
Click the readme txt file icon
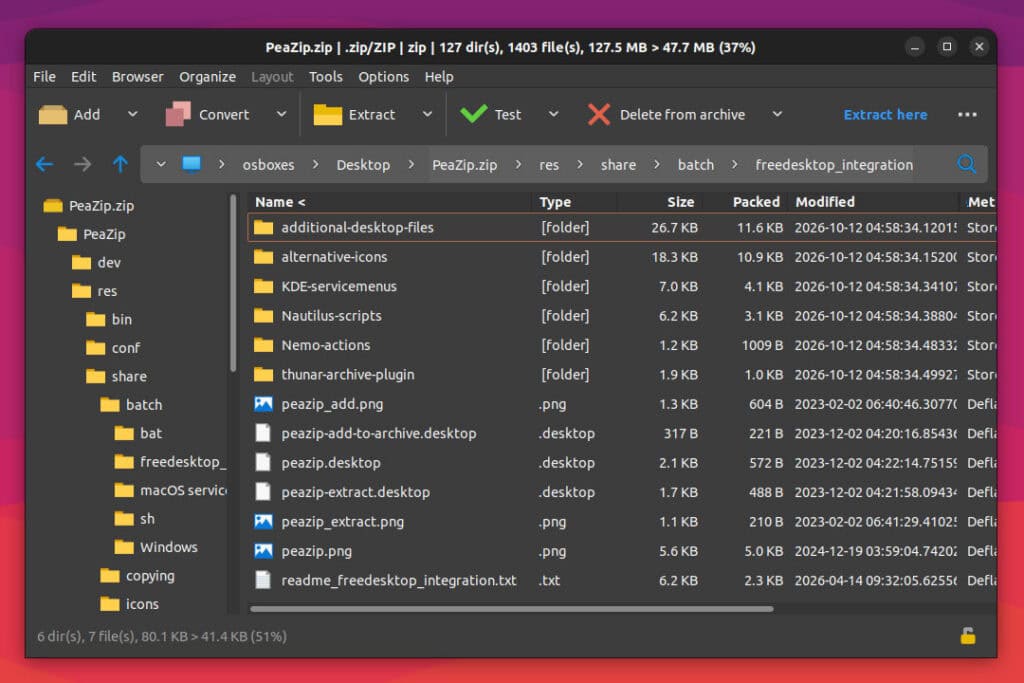tap(263, 580)
